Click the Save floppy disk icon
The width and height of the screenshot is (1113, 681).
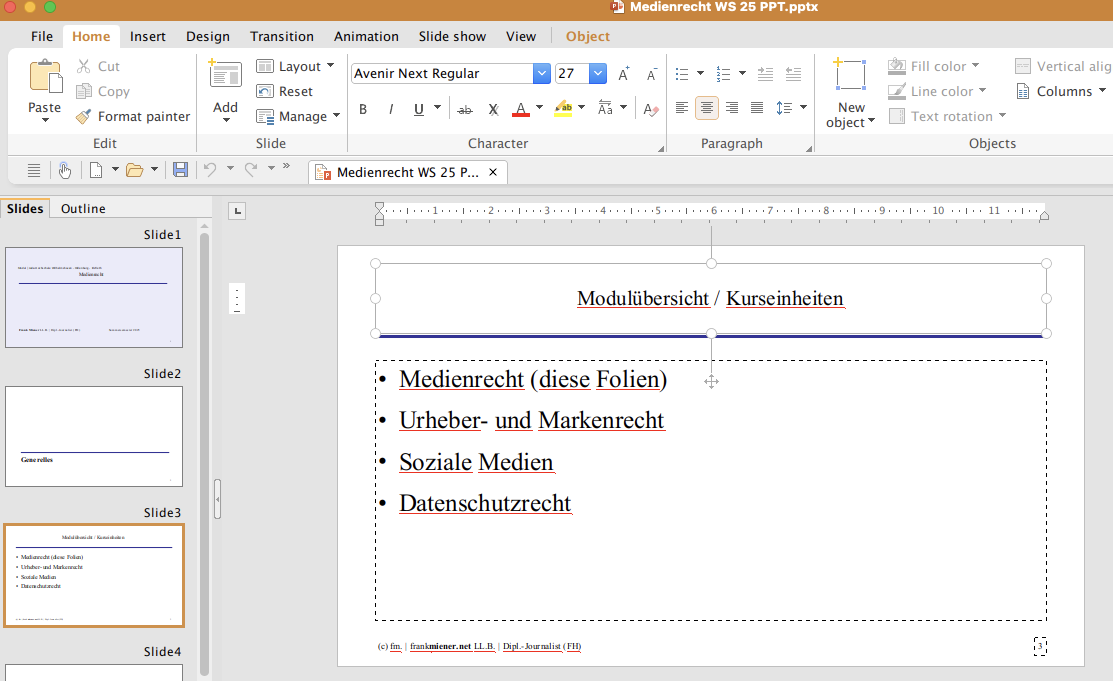(x=180, y=169)
